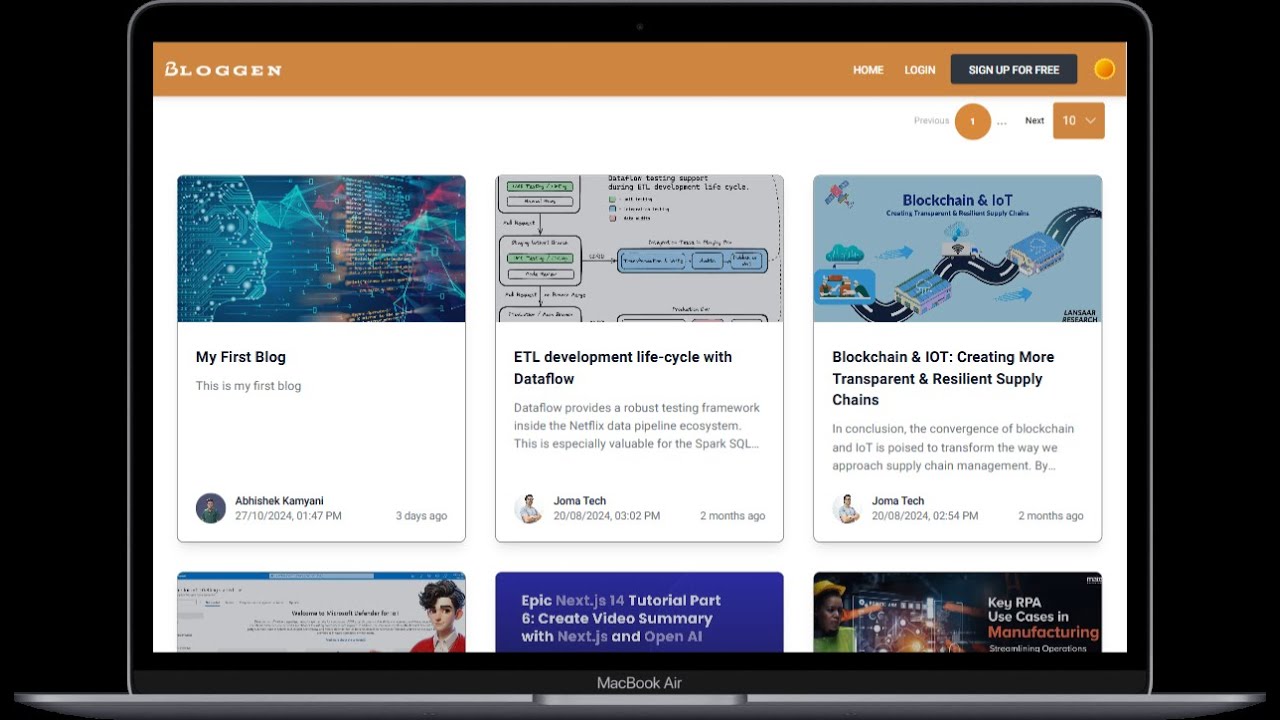Click '2 months ago' on Blockchain card
The width and height of the screenshot is (1280, 720).
[x=1051, y=516]
